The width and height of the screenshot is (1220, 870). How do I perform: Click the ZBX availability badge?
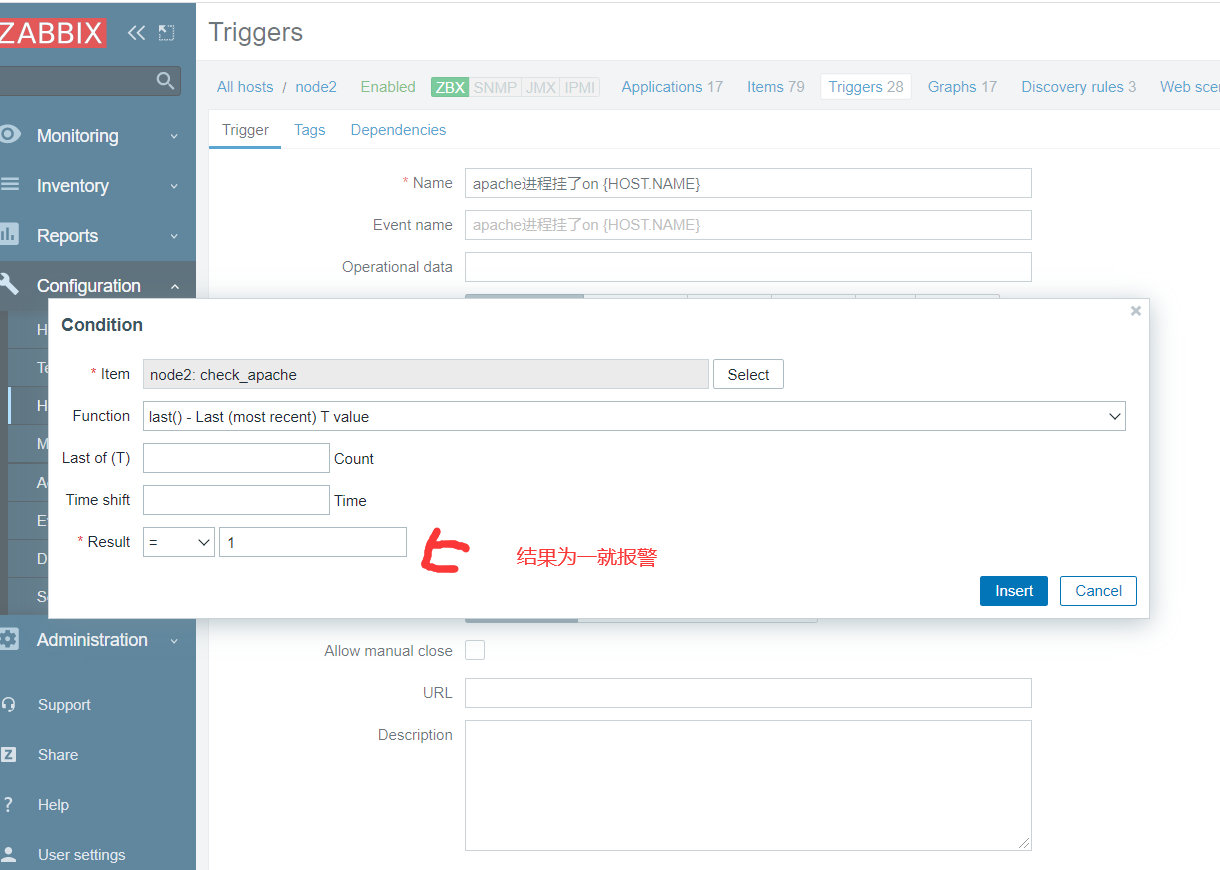tap(450, 87)
